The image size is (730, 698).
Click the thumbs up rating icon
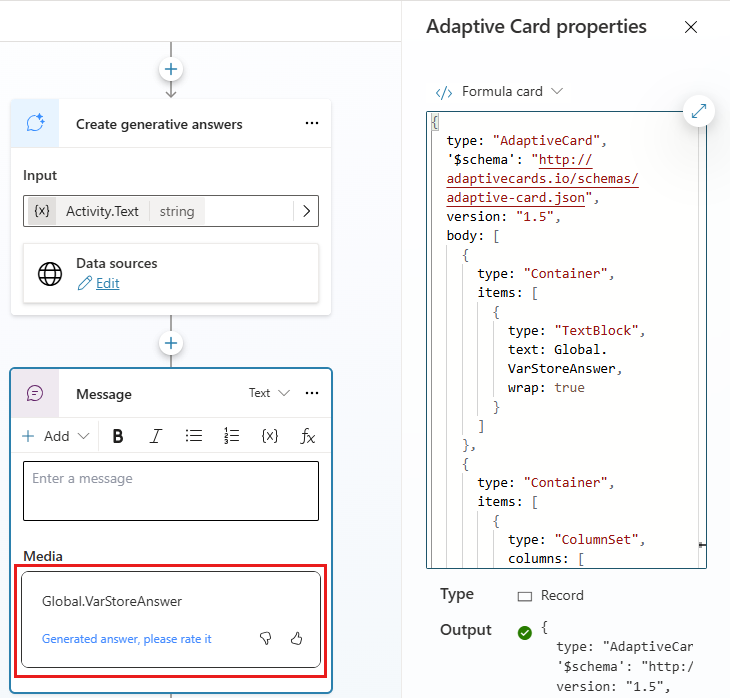point(297,638)
